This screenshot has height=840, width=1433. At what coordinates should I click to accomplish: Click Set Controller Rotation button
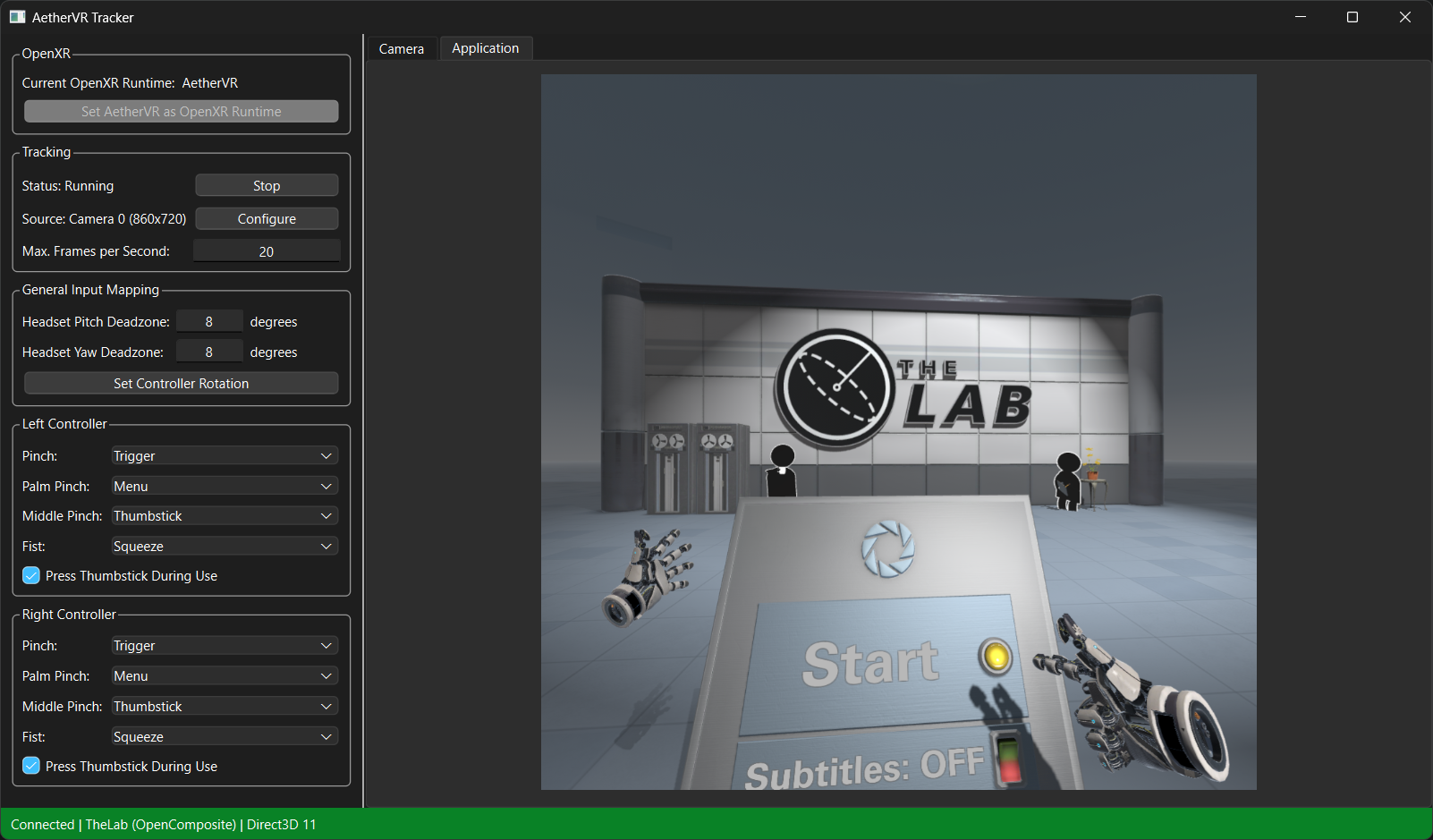coord(182,383)
